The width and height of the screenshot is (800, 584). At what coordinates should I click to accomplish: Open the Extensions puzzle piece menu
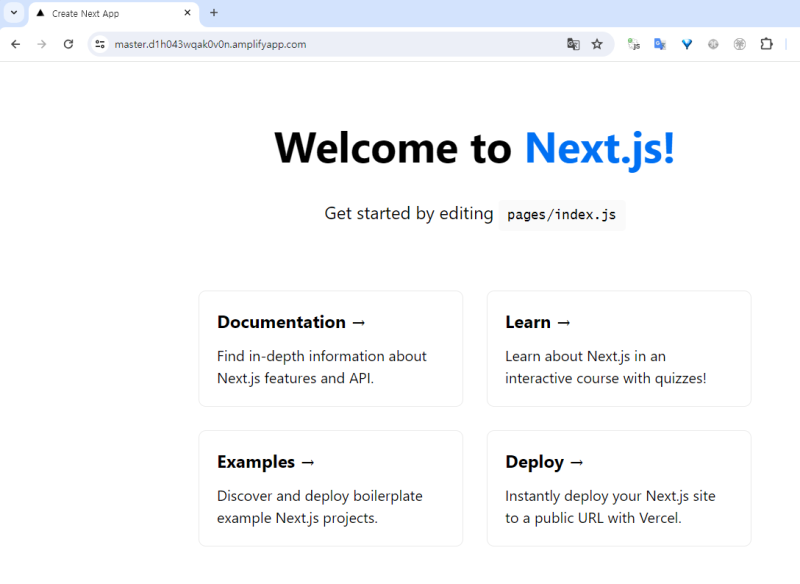767,44
